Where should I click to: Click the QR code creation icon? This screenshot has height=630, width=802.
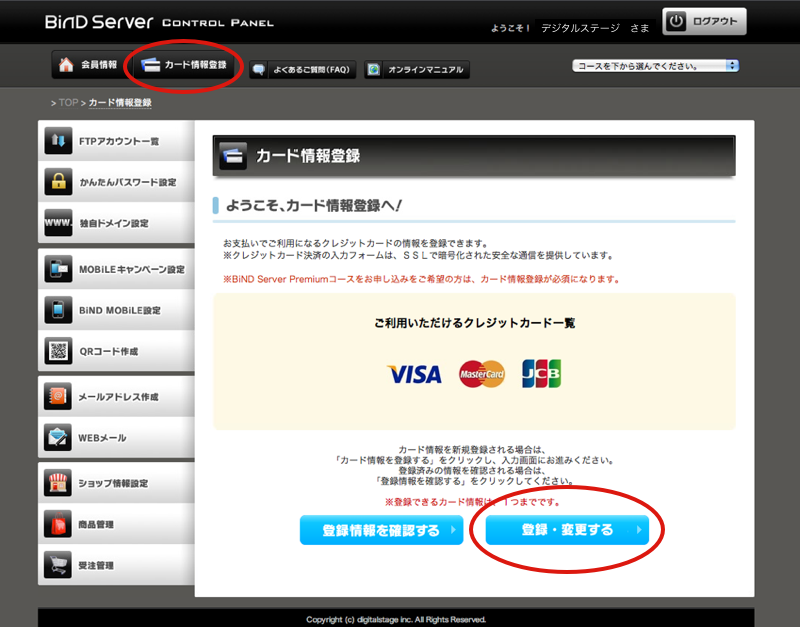coord(58,351)
